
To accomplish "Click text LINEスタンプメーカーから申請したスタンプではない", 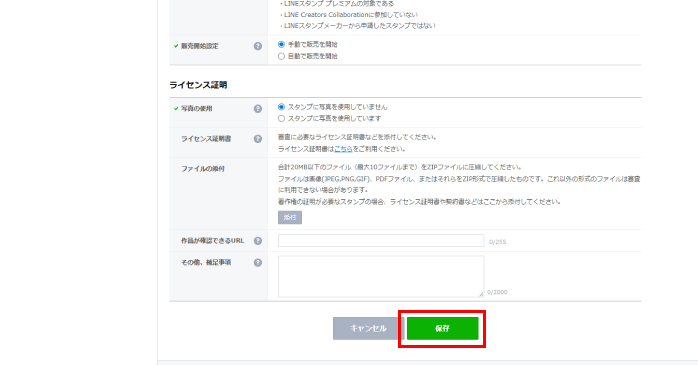I will point(359,26).
